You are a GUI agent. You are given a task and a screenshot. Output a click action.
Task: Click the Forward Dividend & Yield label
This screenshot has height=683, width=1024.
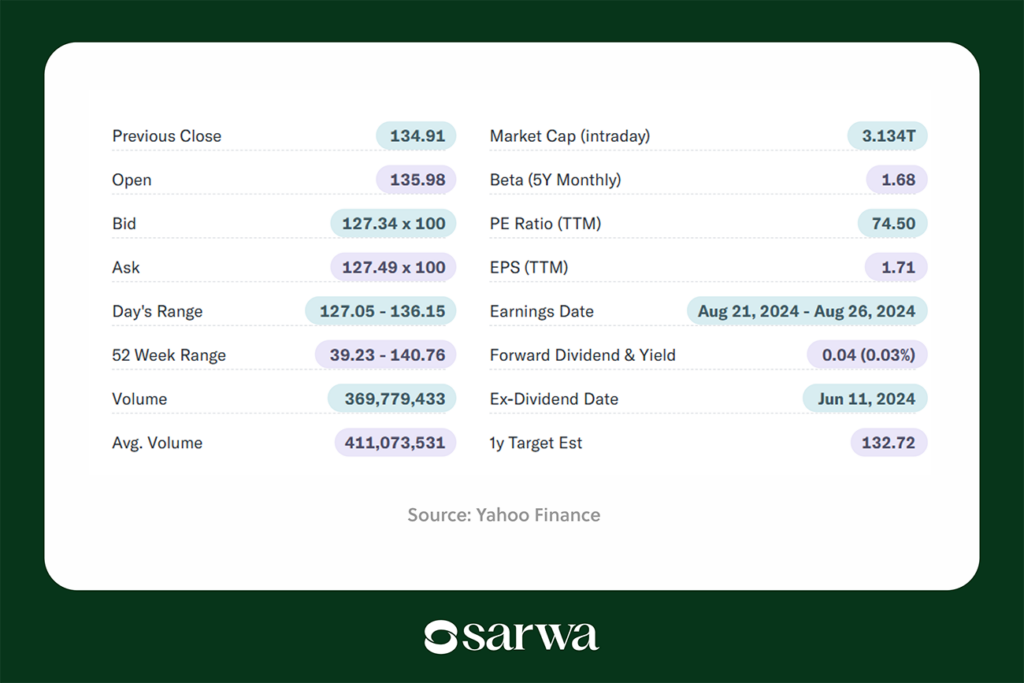coord(583,355)
